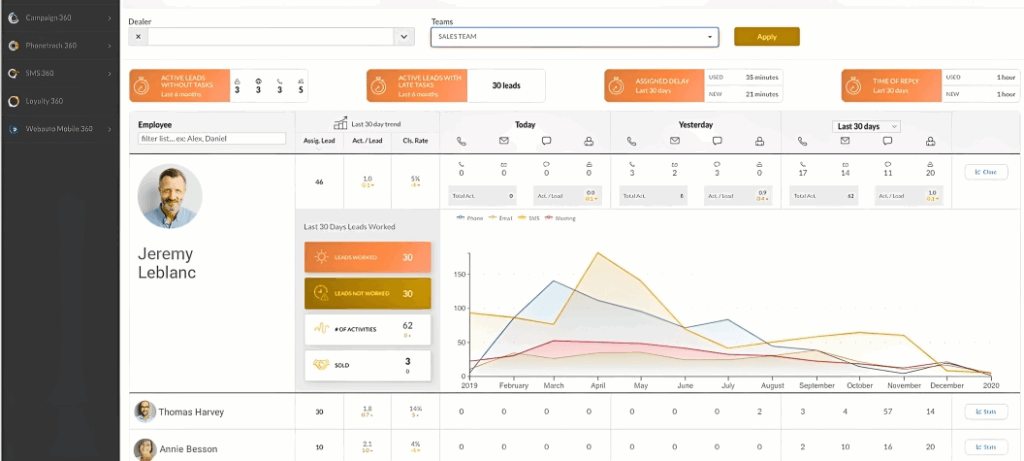
Task: Open Stats for Thomas Harvey
Action: tap(985, 411)
